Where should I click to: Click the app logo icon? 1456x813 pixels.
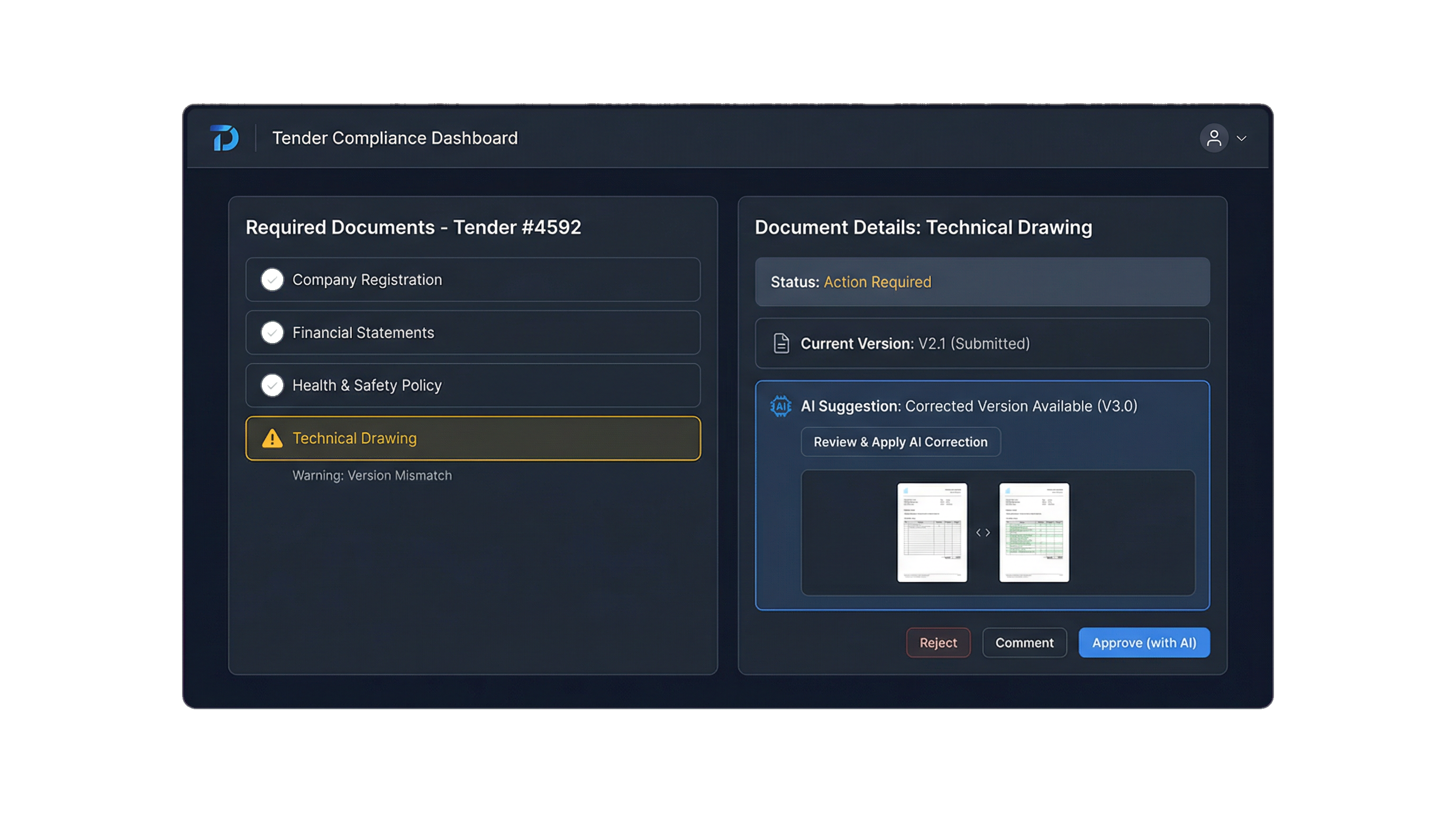click(x=224, y=138)
